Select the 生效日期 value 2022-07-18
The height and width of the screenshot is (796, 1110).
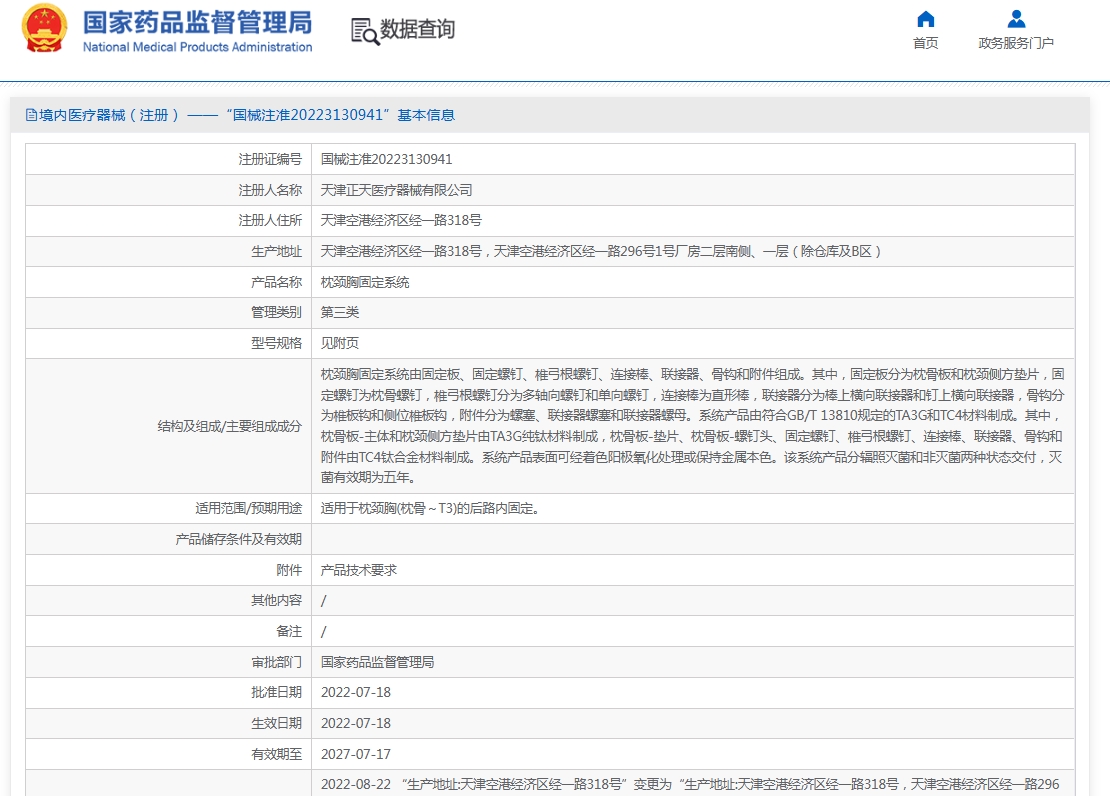pyautogui.click(x=356, y=724)
